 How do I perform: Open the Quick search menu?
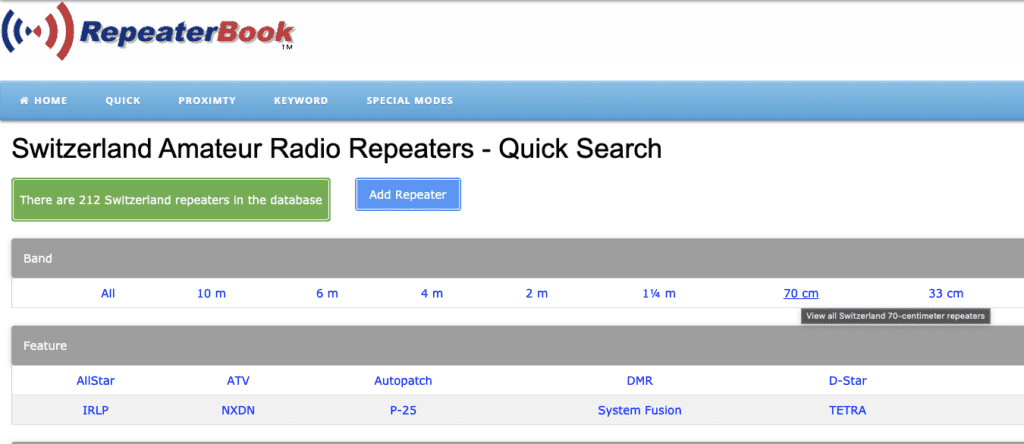123,101
